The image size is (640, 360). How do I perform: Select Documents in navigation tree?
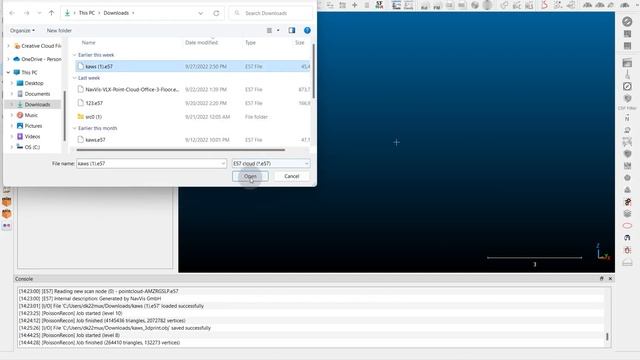click(x=37, y=94)
